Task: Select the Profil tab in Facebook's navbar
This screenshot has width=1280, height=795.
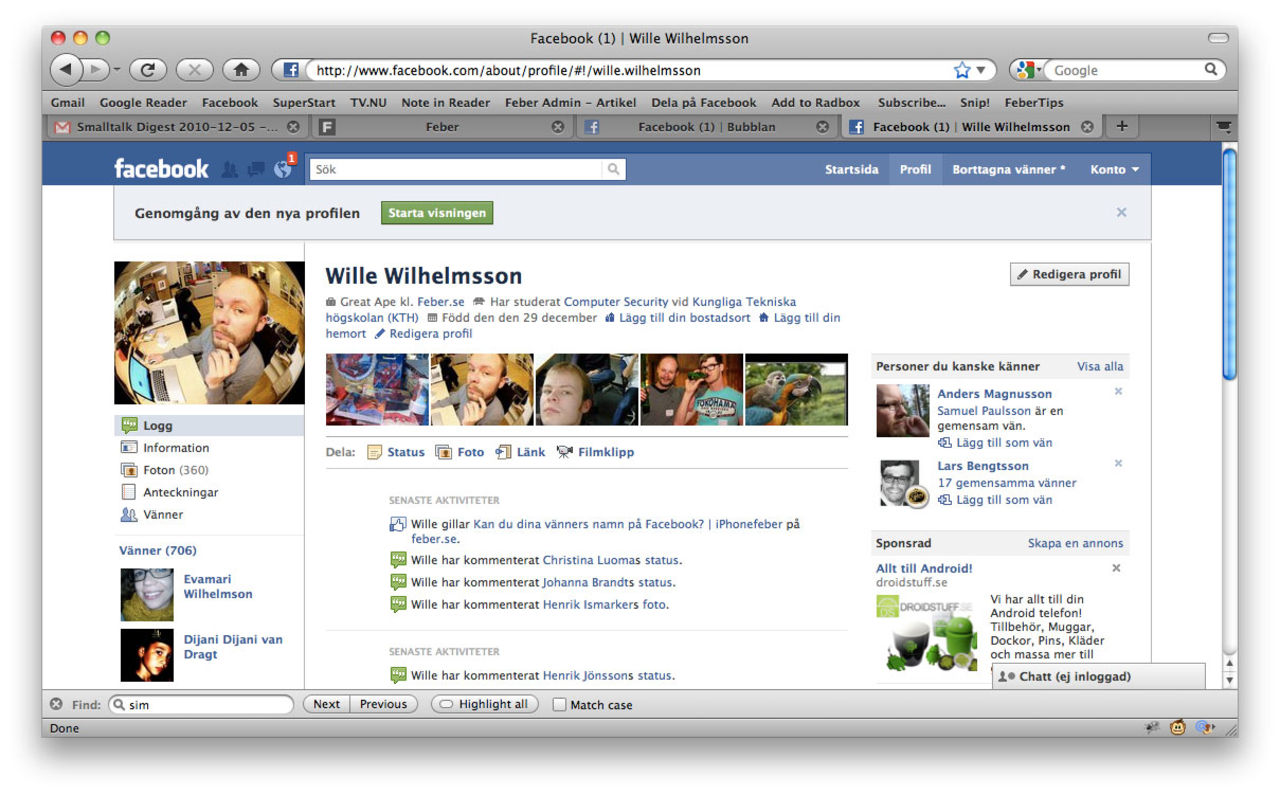Action: coord(915,169)
